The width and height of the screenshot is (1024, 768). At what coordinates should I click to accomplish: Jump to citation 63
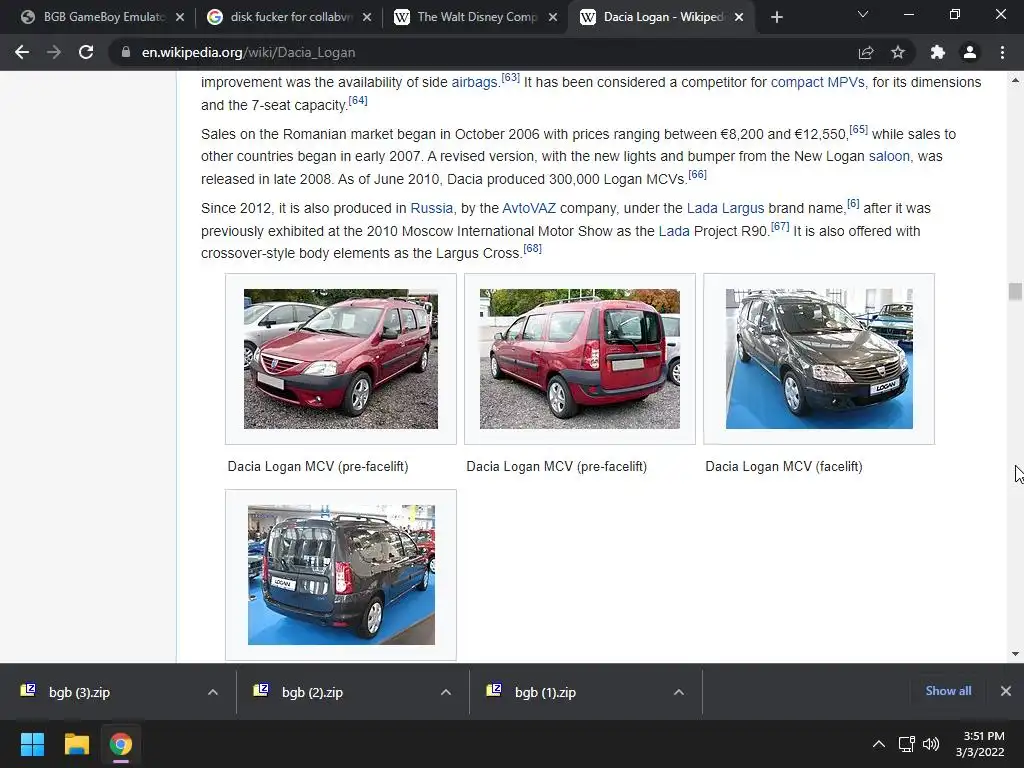[x=511, y=78]
